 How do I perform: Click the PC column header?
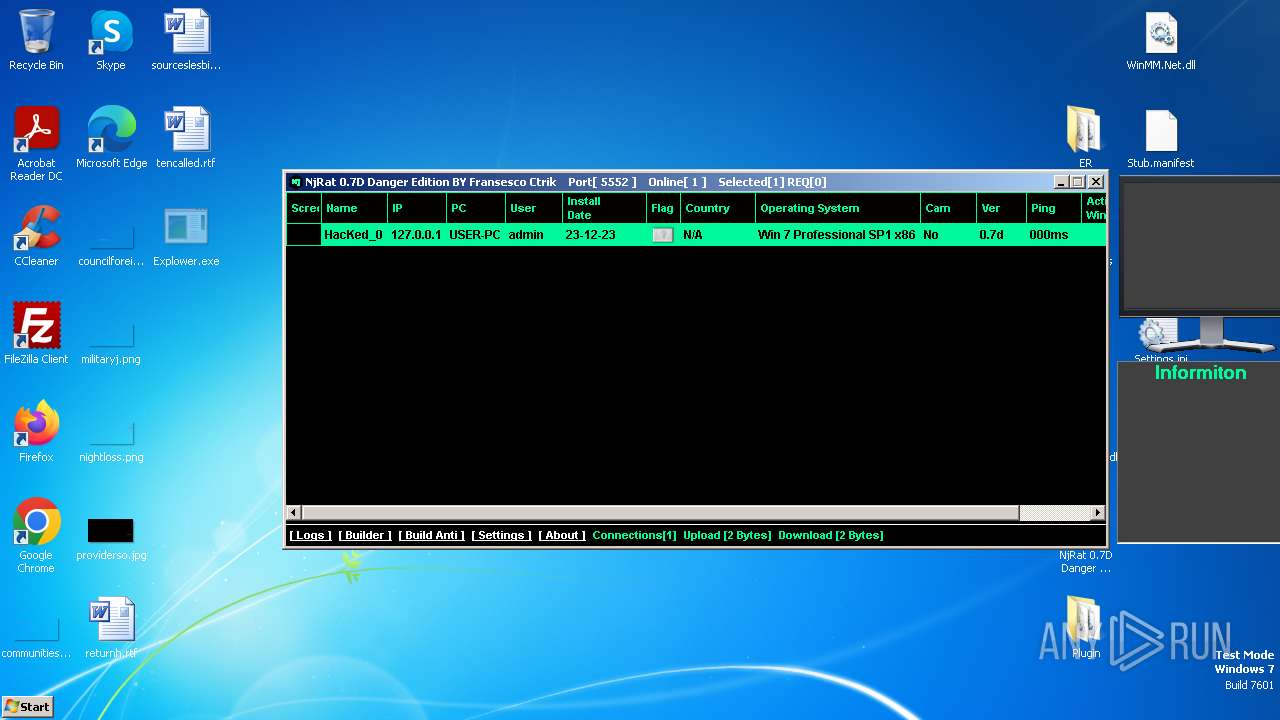point(475,208)
